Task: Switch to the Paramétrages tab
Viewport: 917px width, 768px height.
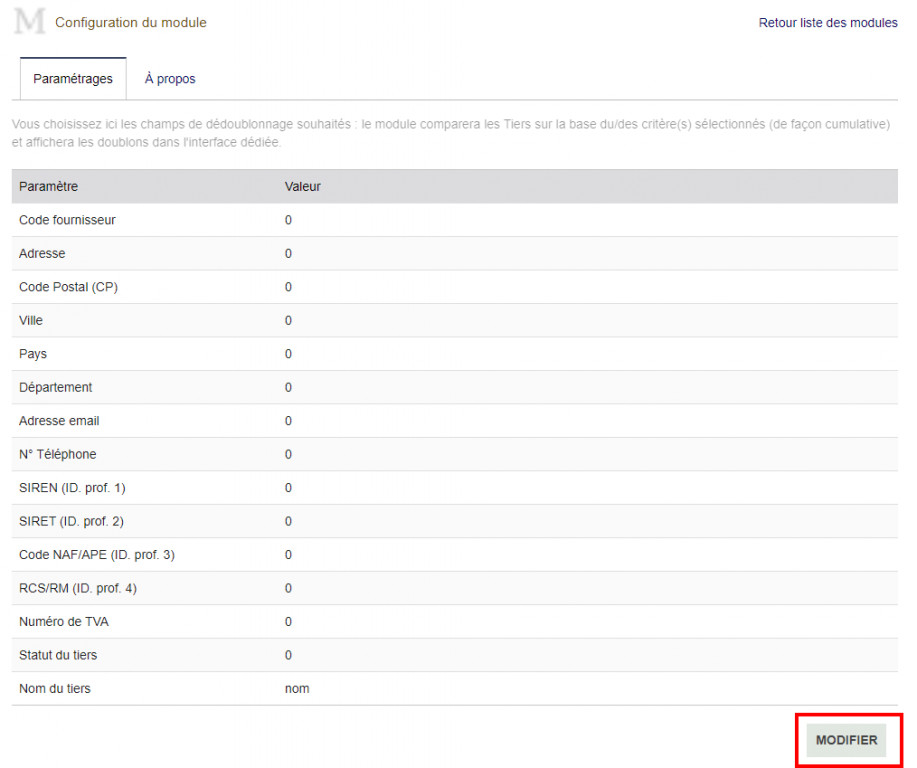Action: point(73,79)
